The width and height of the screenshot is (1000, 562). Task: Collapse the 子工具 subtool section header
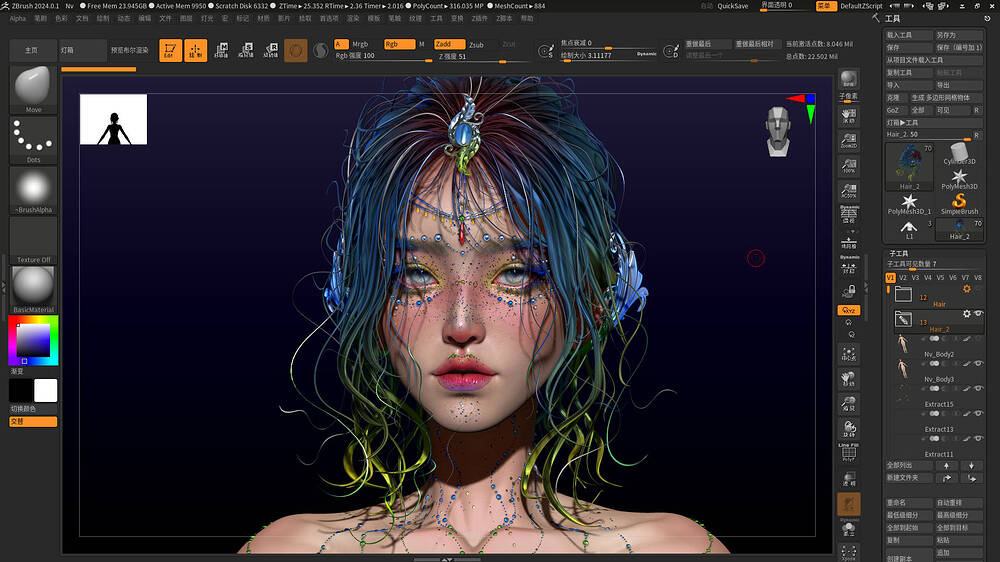pos(898,254)
